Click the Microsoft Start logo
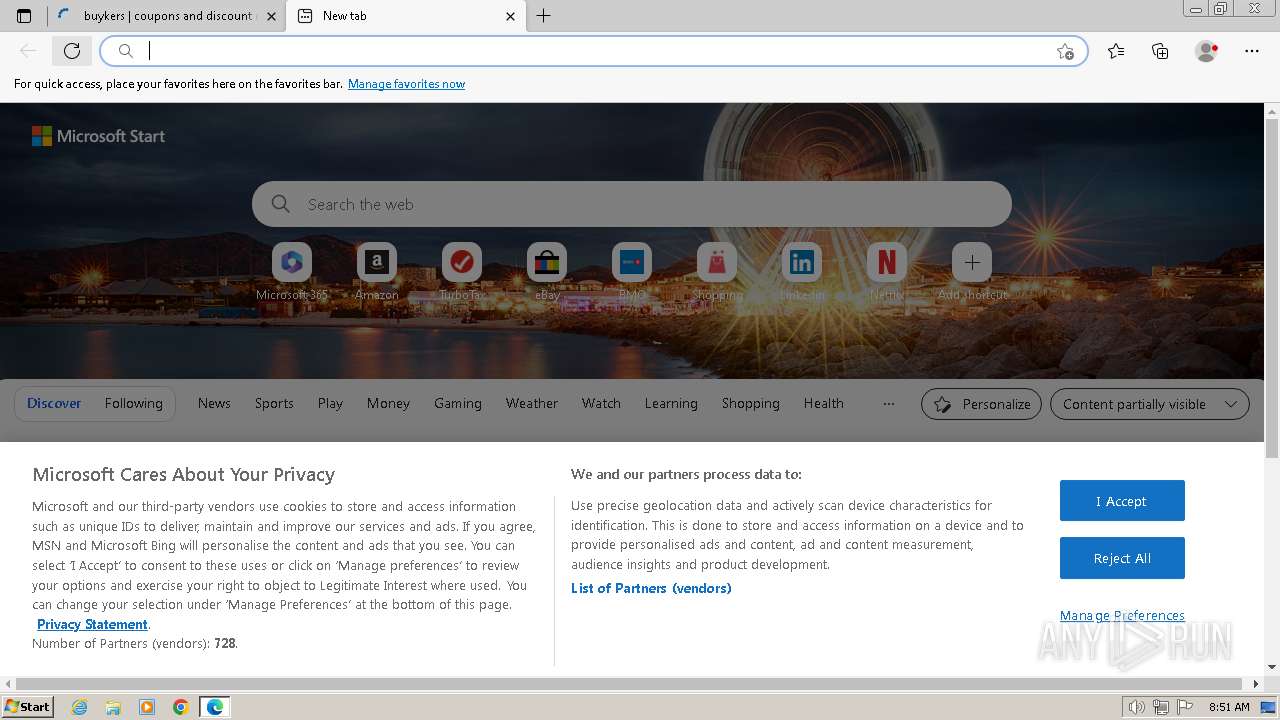This screenshot has width=1280, height=720. (98, 136)
